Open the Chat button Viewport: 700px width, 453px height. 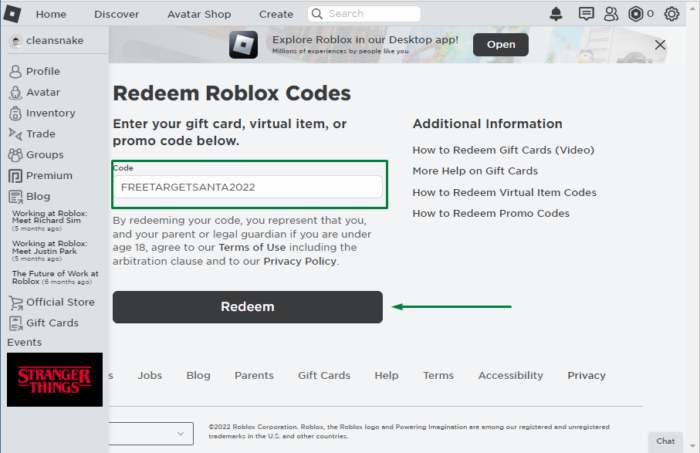pos(665,441)
